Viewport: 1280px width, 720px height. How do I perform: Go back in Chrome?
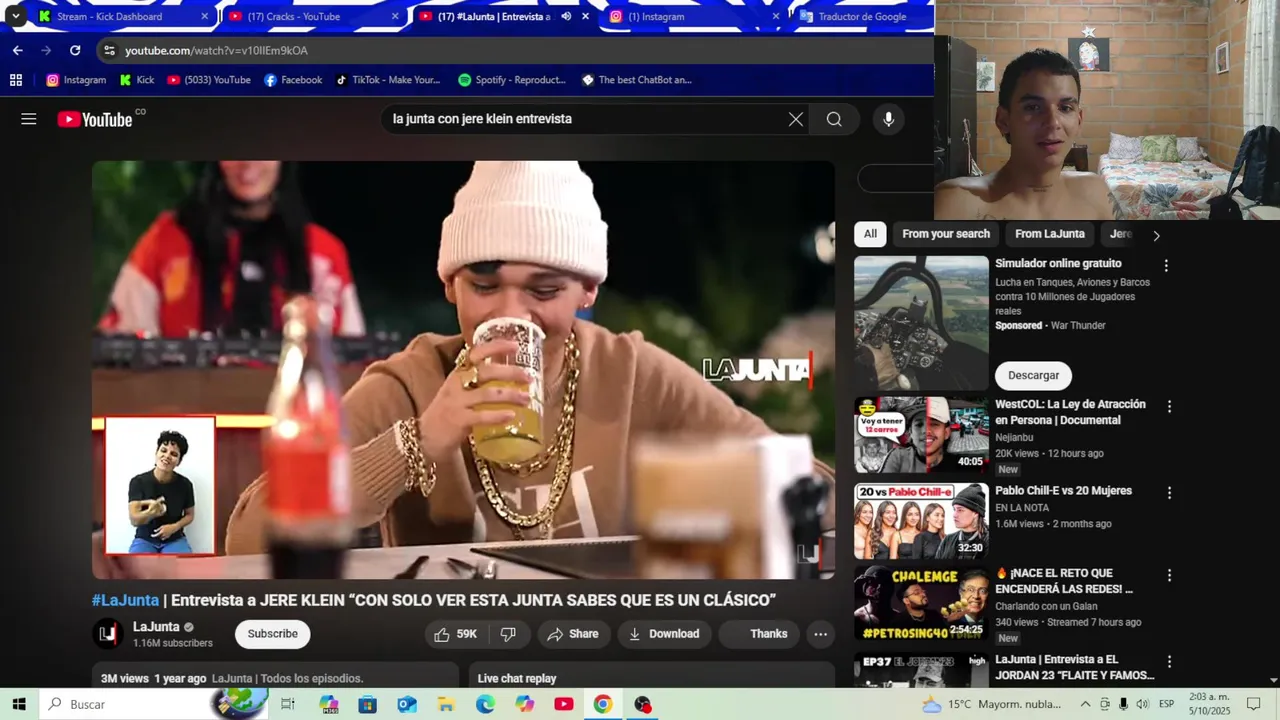click(x=17, y=50)
